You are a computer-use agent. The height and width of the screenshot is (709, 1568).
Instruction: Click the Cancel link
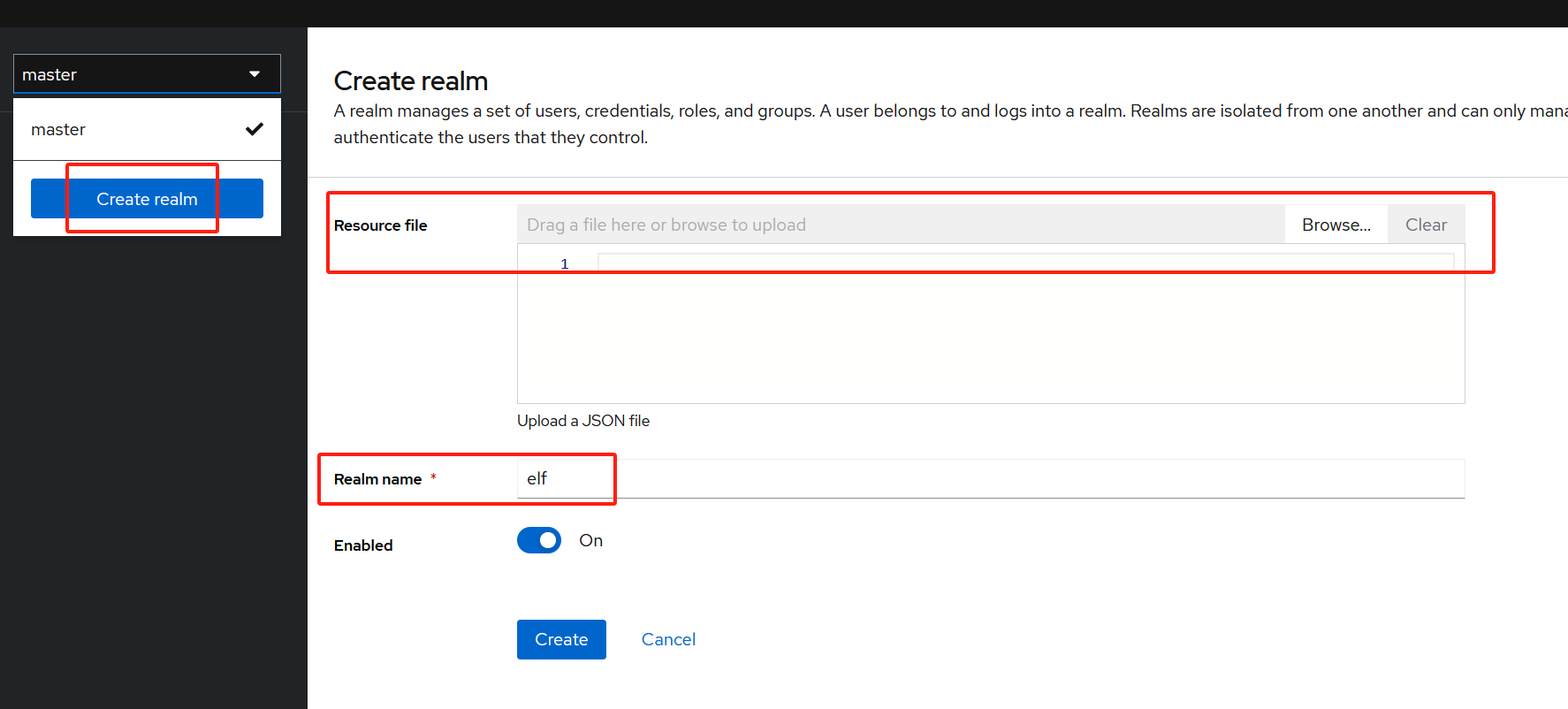click(x=668, y=639)
